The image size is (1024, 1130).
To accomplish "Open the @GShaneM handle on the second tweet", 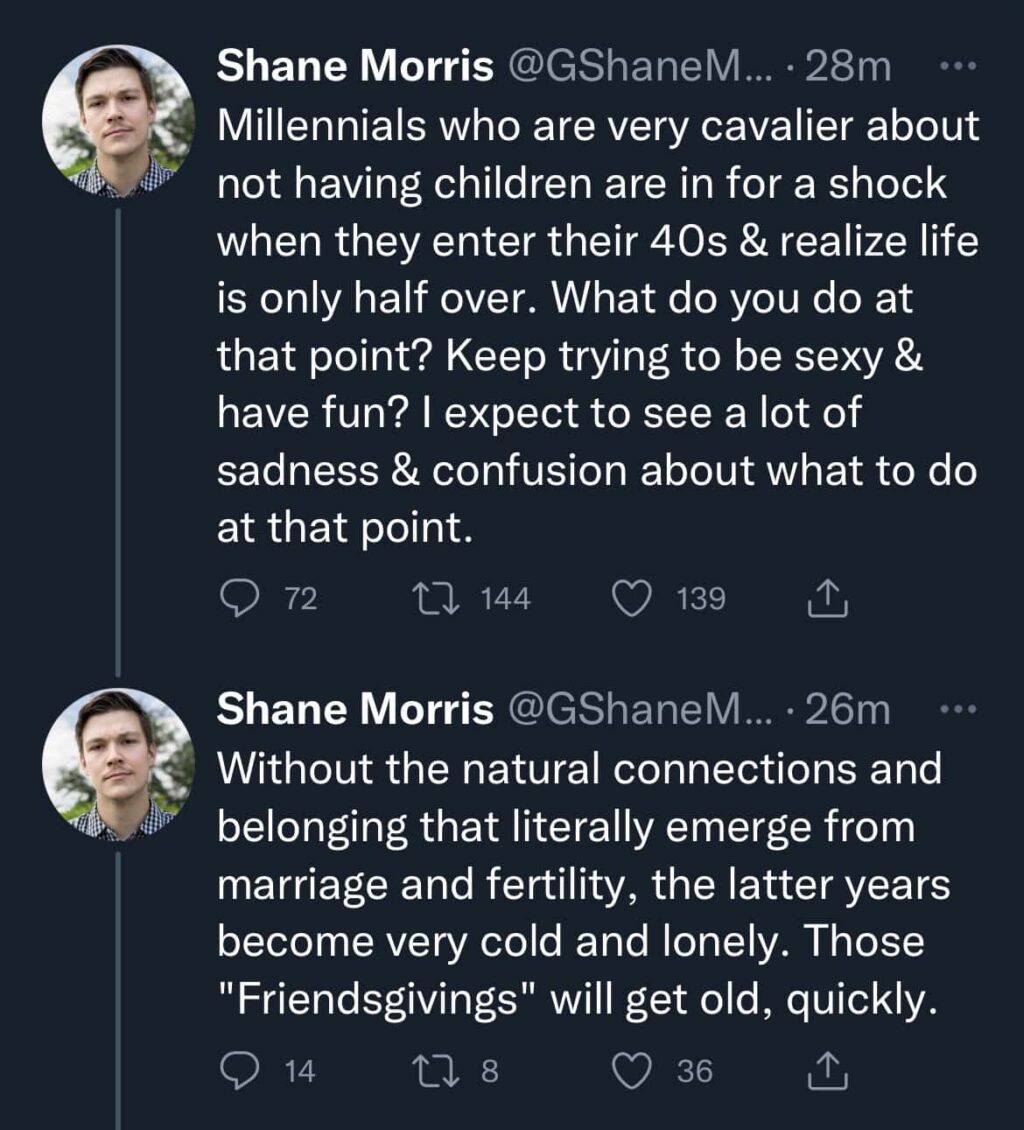I will (x=640, y=709).
